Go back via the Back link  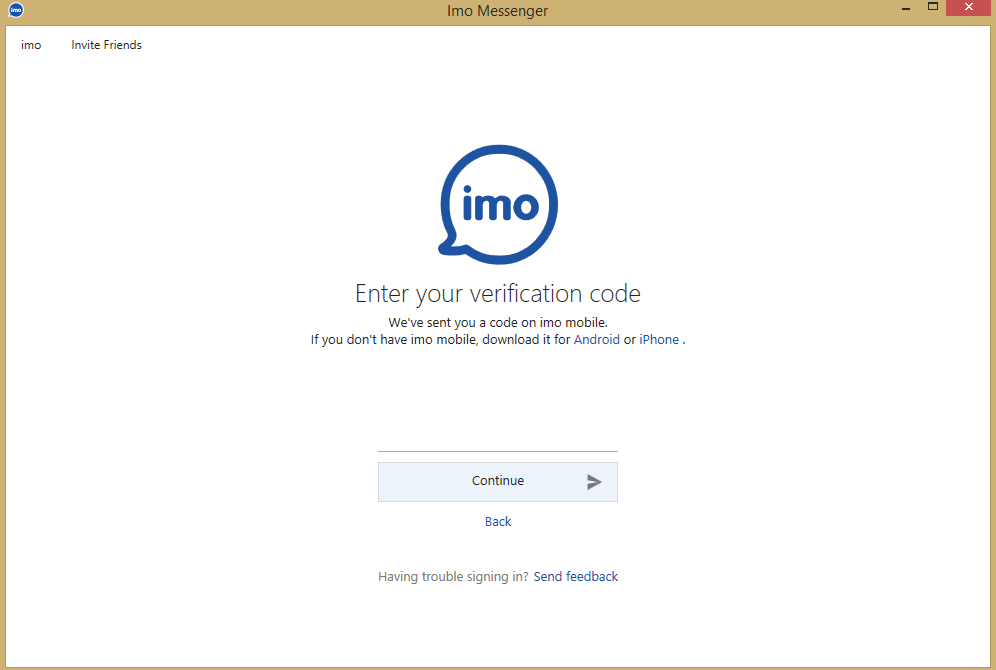(x=498, y=521)
